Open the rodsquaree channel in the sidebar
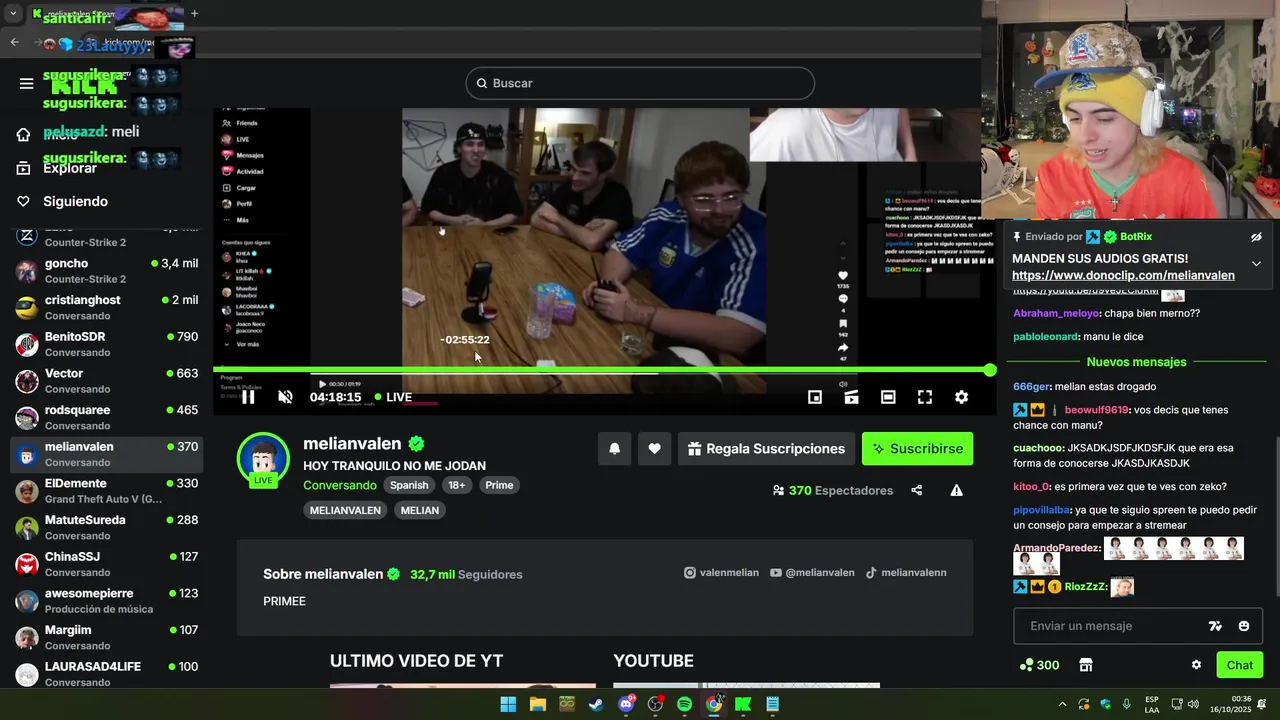 pos(107,417)
